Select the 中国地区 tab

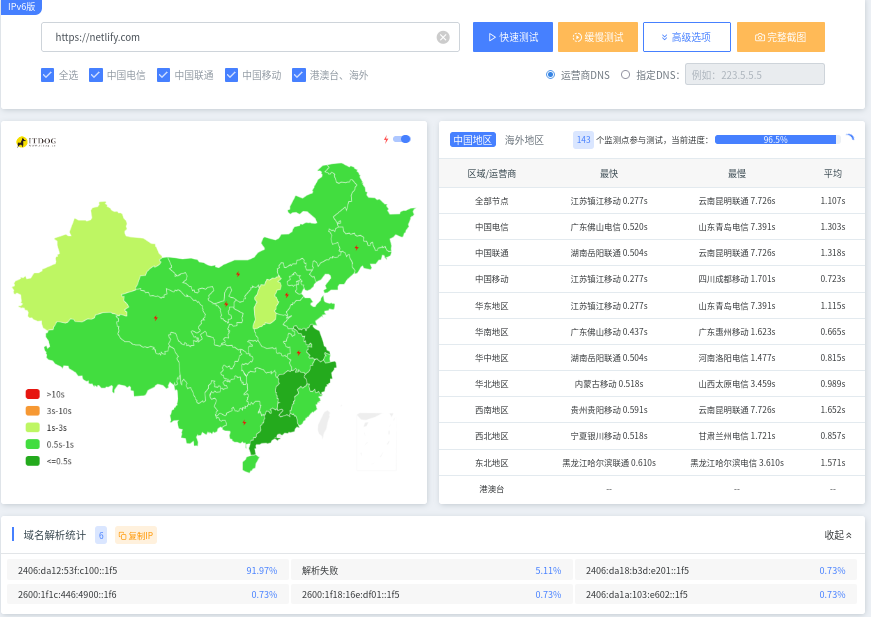[472, 140]
